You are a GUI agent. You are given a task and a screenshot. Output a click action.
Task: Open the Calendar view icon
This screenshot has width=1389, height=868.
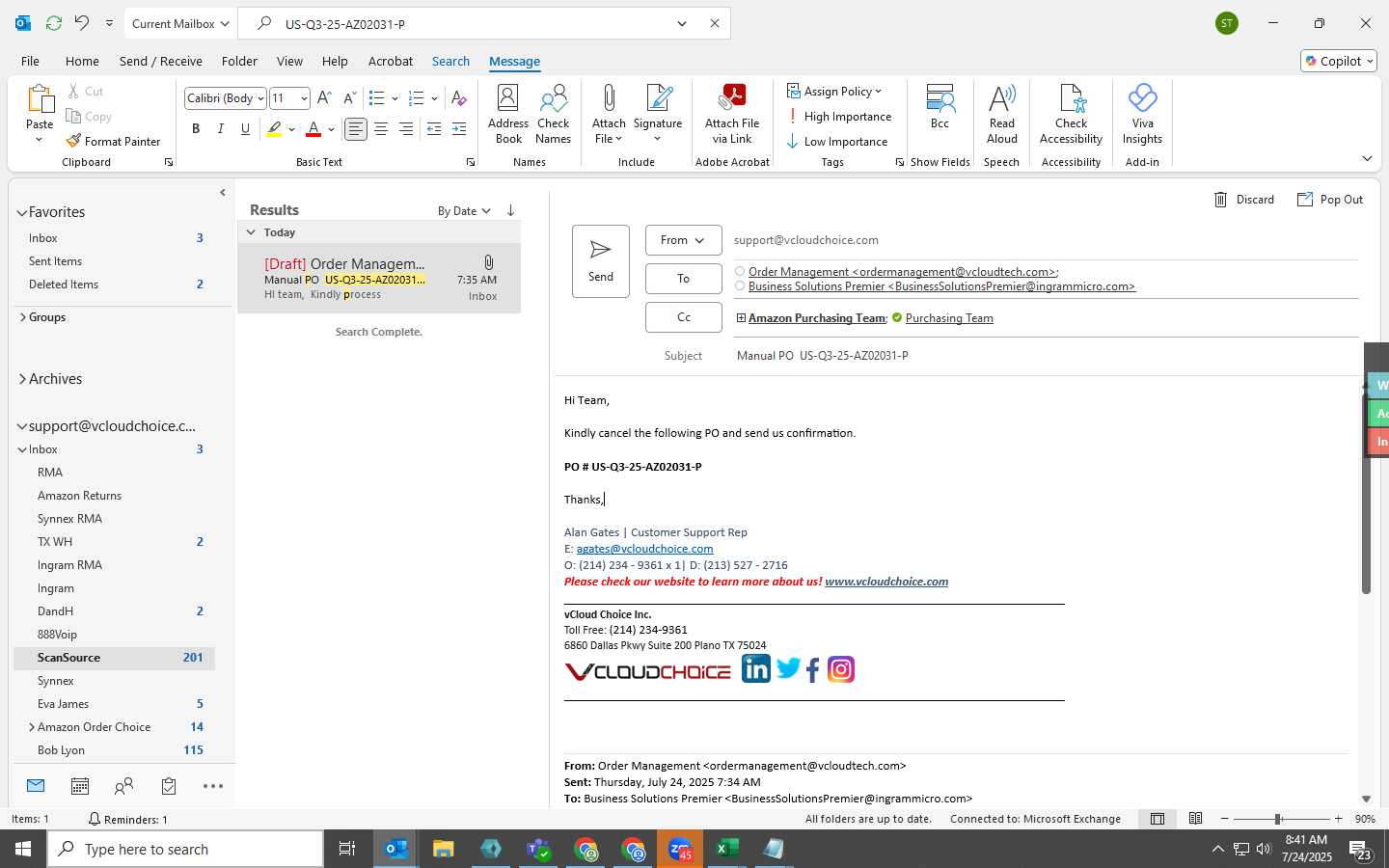click(x=80, y=787)
